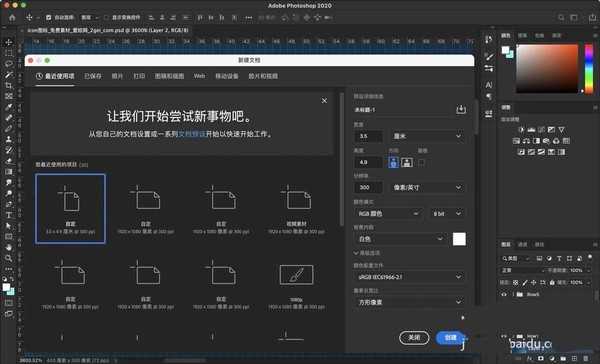The width and height of the screenshot is (600, 364).
Task: Open bit depth dropdown 8 bit
Action: pyautogui.click(x=447, y=214)
